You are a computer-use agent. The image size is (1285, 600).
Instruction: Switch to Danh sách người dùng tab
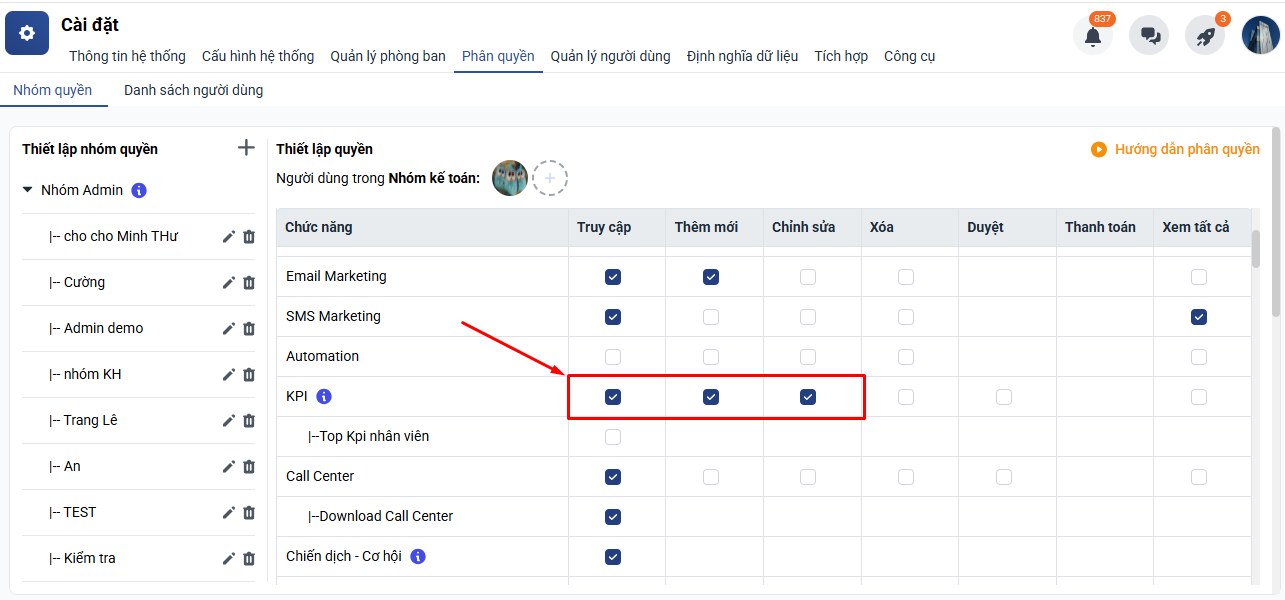(193, 90)
